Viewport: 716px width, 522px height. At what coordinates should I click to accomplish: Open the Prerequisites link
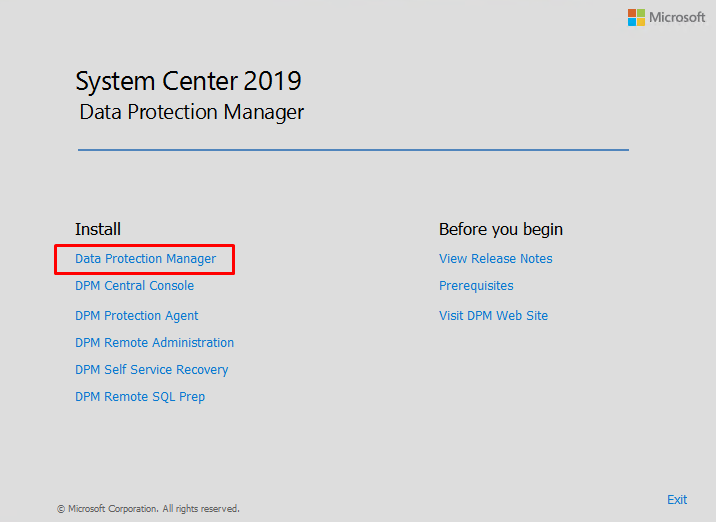476,285
